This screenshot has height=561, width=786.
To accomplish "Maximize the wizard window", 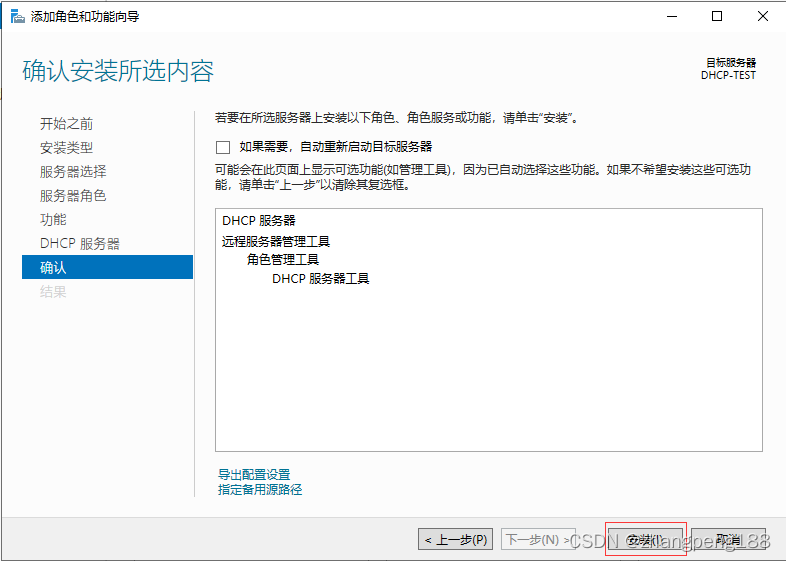I will pyautogui.click(x=717, y=17).
